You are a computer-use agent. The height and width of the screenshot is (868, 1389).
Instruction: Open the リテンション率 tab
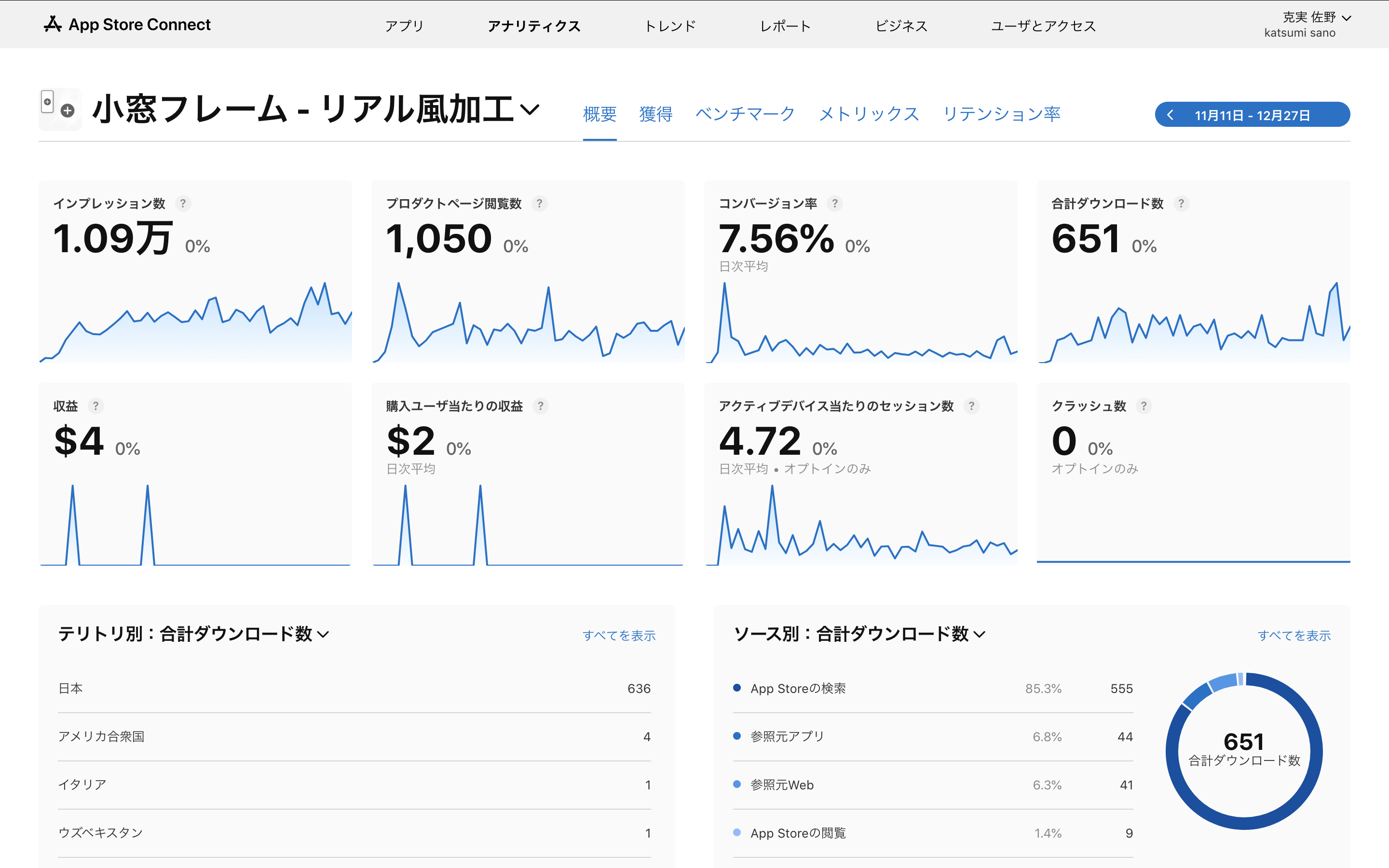(1002, 114)
